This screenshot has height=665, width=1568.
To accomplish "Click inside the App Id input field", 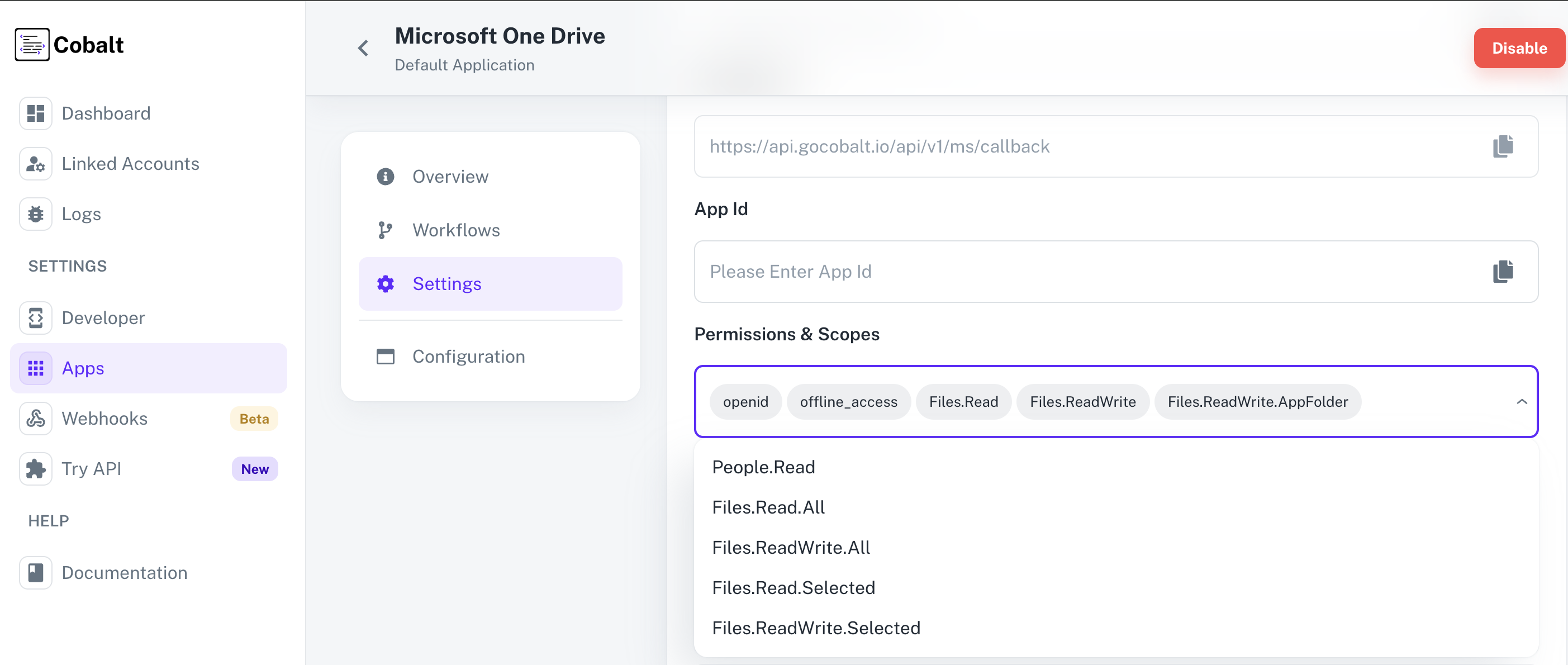I will 1035,272.
